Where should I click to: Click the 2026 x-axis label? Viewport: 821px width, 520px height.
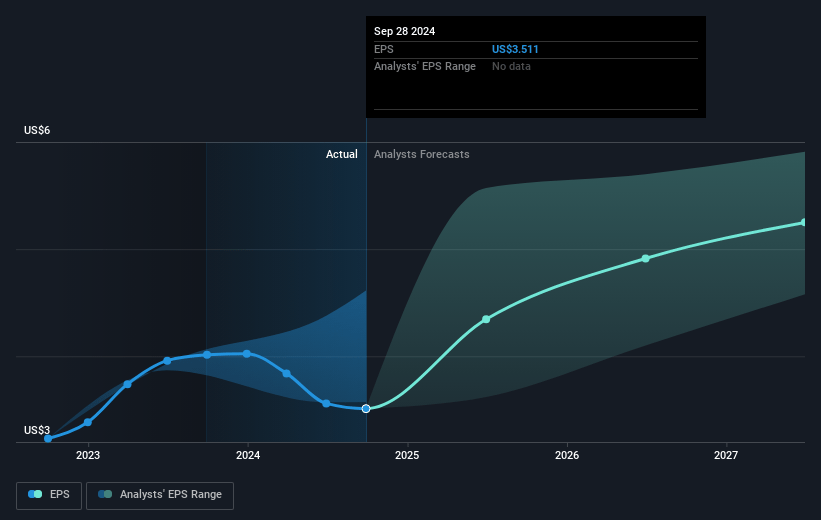tap(567, 455)
